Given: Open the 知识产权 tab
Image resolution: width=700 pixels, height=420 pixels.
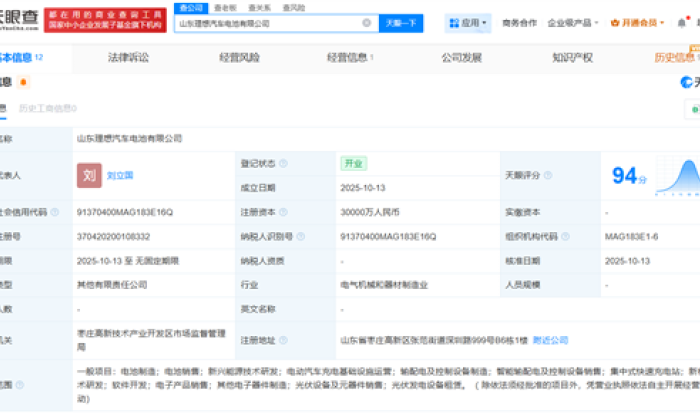Looking at the screenshot, I should click(x=572, y=57).
